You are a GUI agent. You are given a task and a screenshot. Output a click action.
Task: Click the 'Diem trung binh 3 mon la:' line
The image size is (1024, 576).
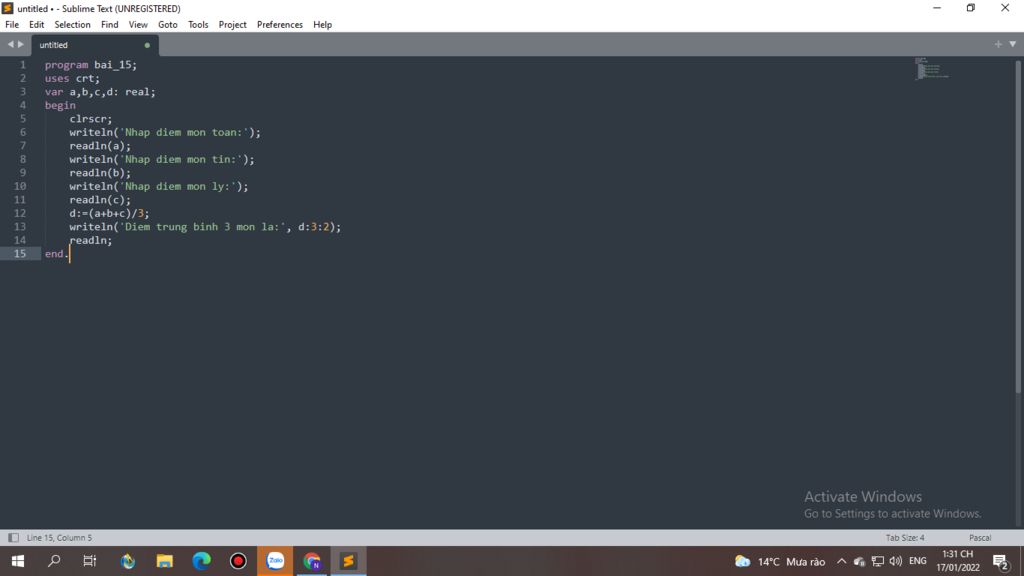pyautogui.click(x=205, y=227)
